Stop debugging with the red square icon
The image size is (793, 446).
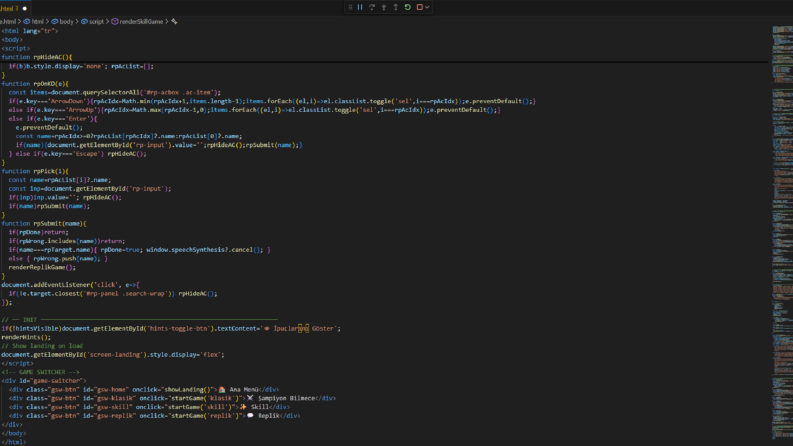pyautogui.click(x=419, y=7)
